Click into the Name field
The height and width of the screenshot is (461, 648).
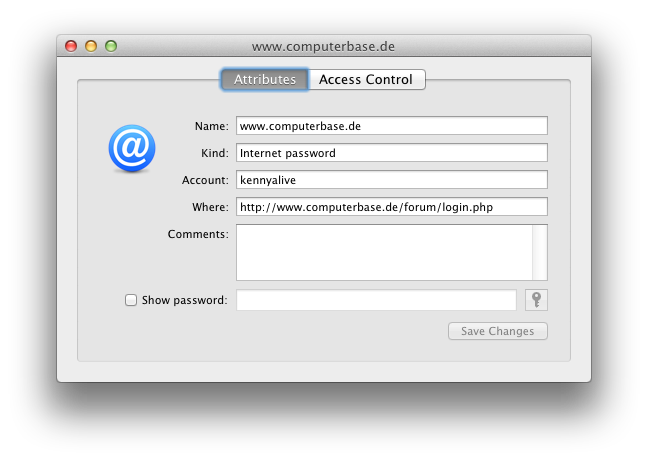(x=392, y=126)
